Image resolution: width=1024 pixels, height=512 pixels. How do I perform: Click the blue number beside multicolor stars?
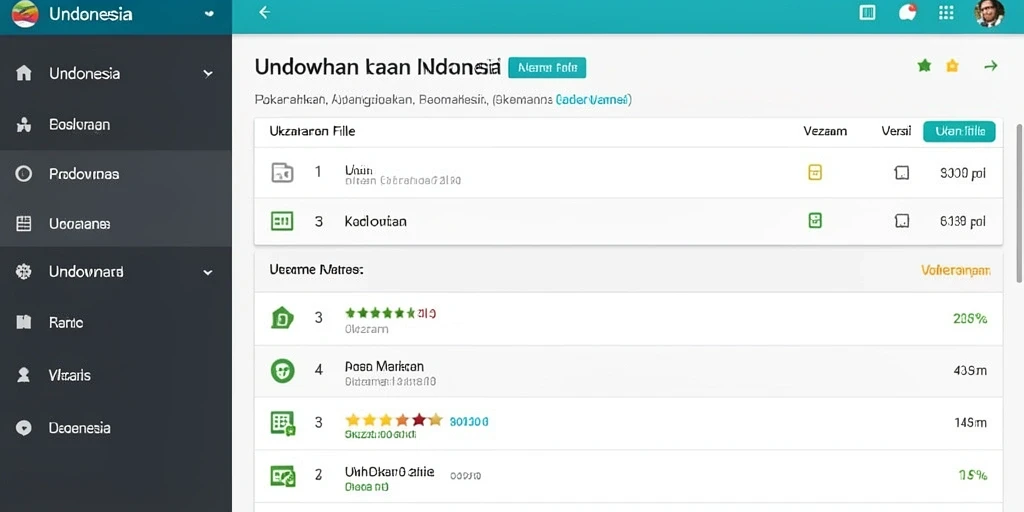click(469, 422)
